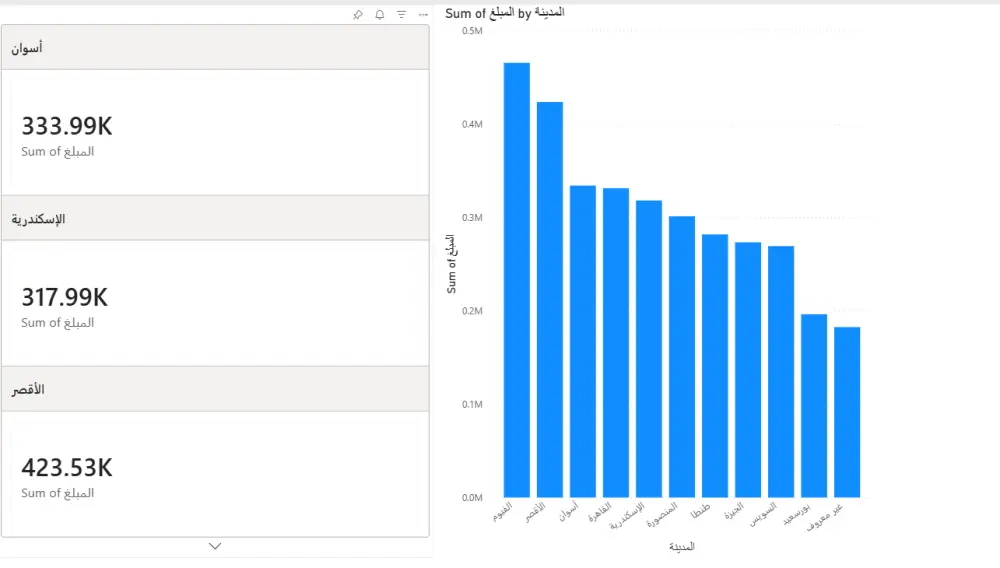This screenshot has width=1000, height=568.
Task: Select the أسوان bar in the chart
Action: (583, 341)
